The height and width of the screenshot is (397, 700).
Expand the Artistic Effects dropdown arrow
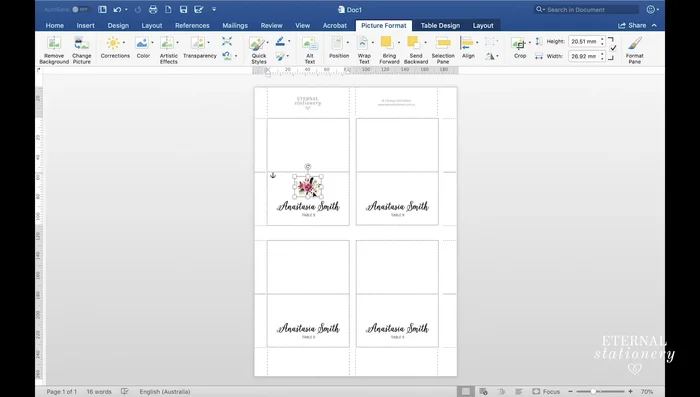click(x=177, y=43)
